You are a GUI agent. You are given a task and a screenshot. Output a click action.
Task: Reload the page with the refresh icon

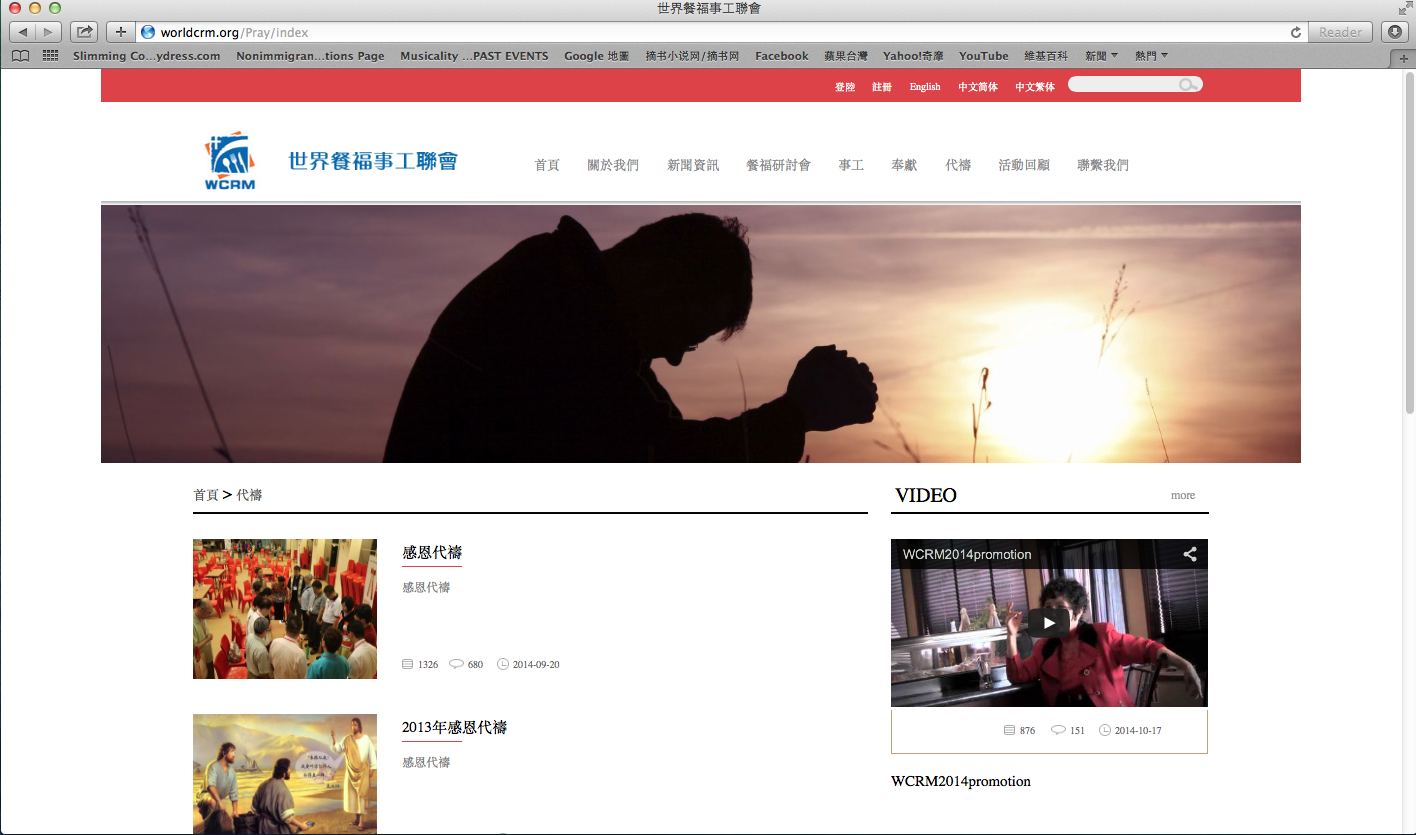[x=1296, y=32]
